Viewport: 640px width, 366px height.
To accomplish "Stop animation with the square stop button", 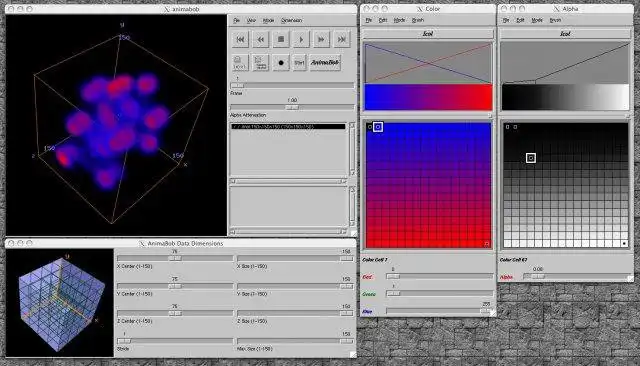I will (x=281, y=39).
